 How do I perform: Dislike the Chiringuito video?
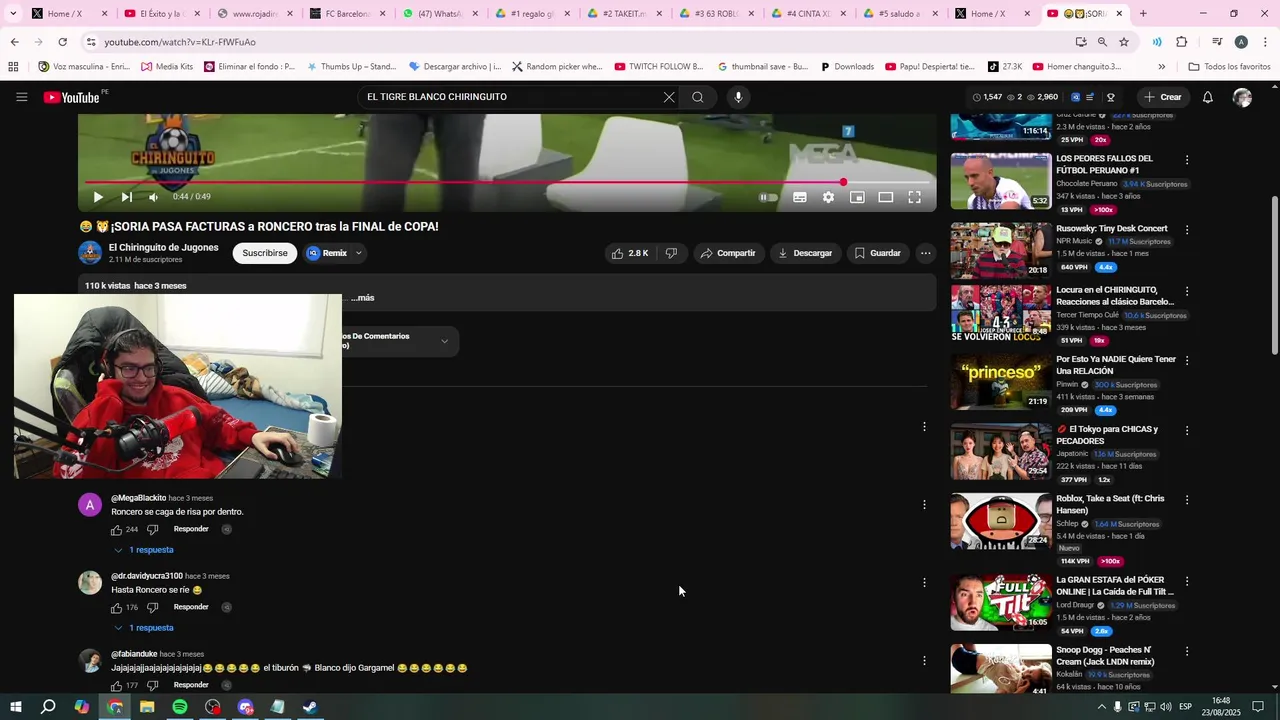tap(672, 253)
